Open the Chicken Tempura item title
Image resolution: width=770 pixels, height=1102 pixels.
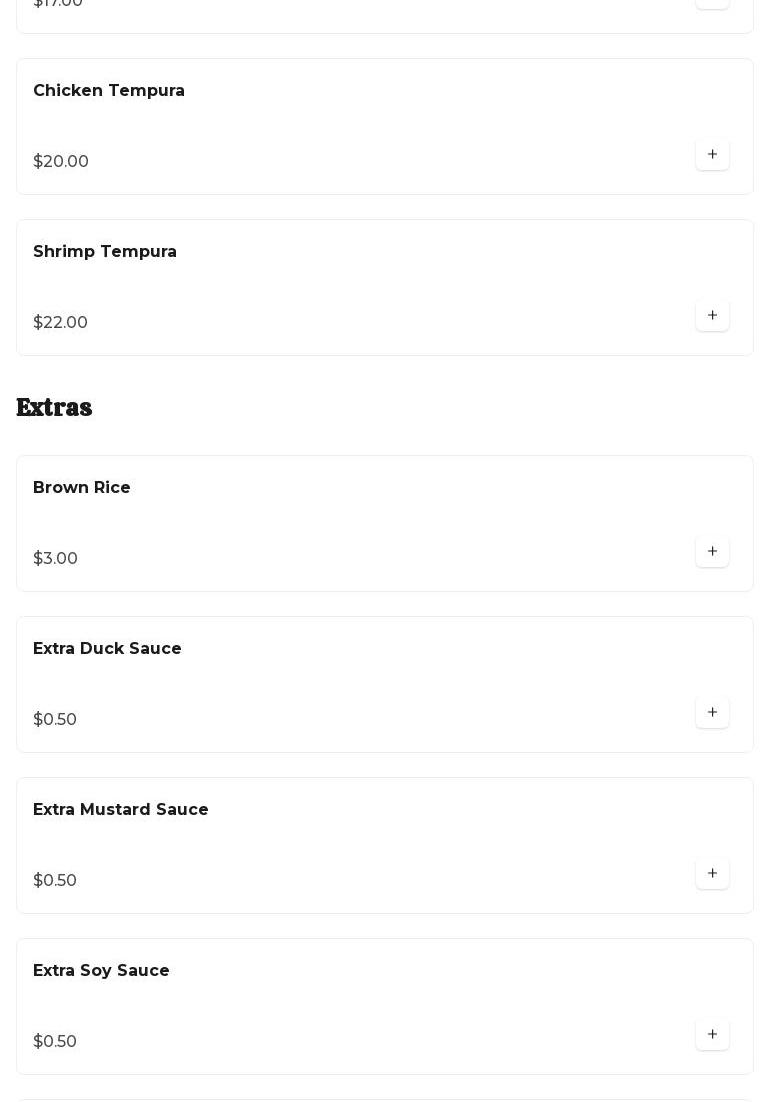tap(109, 91)
